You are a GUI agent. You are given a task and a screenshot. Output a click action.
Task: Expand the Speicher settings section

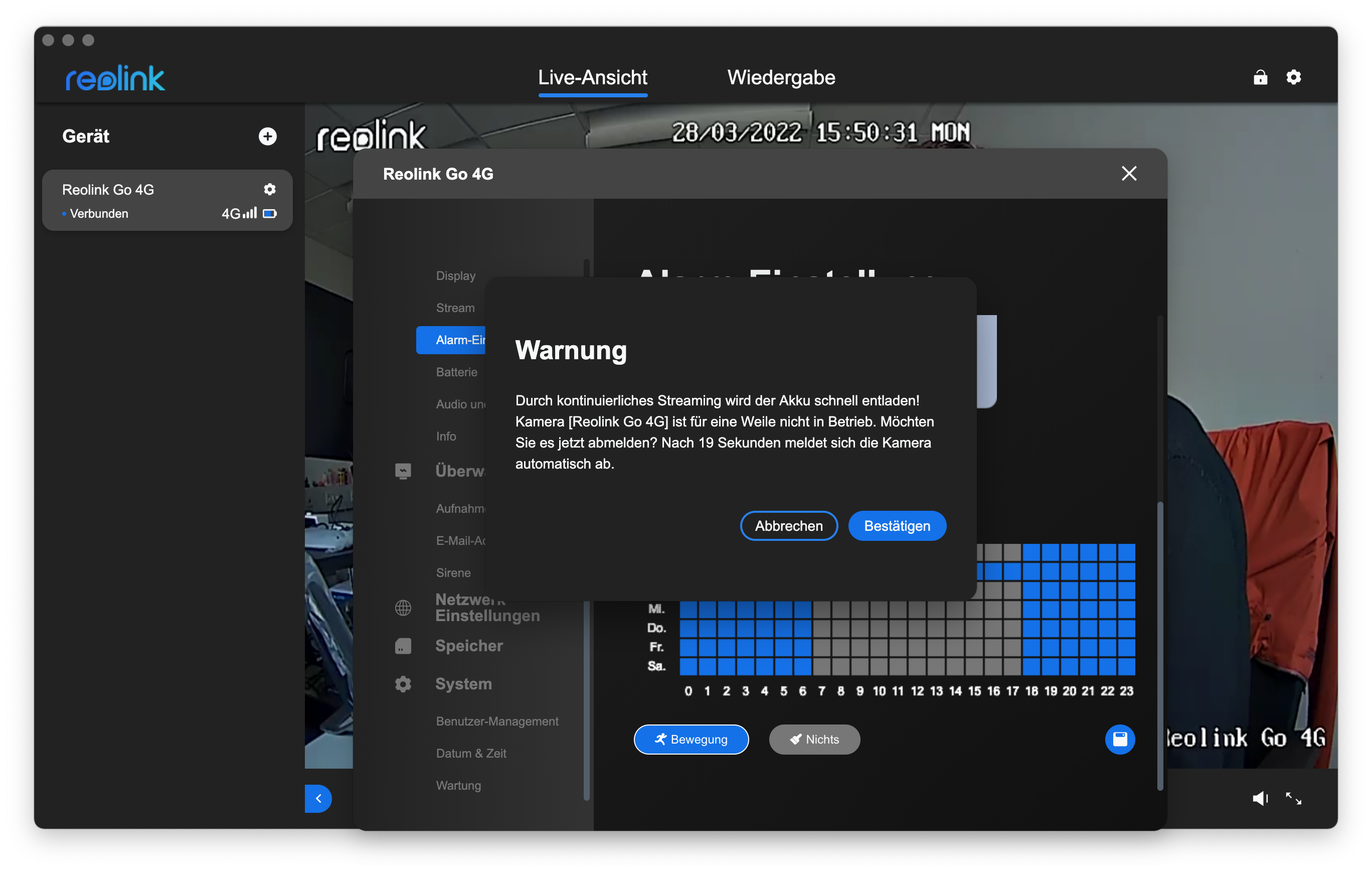469,646
